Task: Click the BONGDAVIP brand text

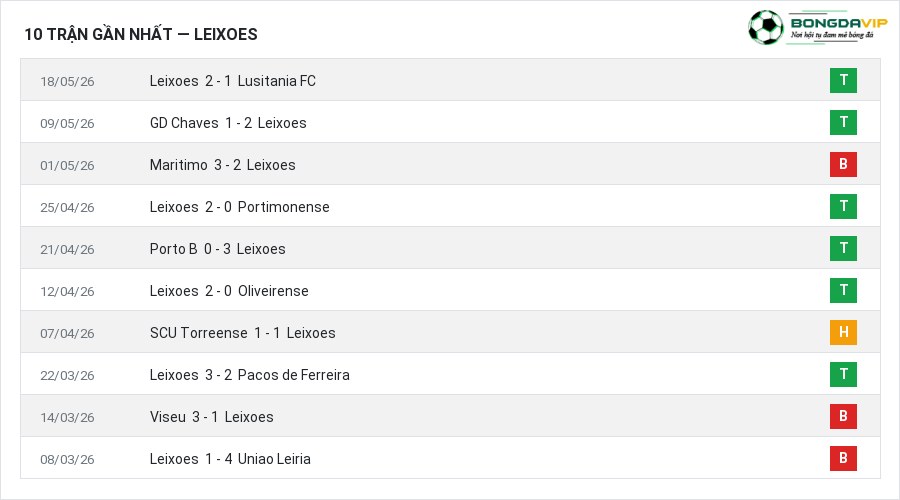Action: click(839, 23)
